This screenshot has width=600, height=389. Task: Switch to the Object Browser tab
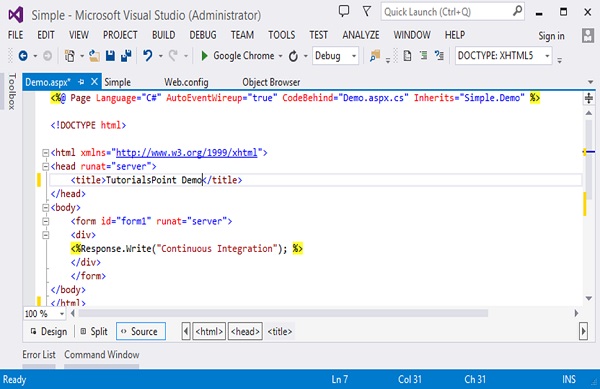(271, 82)
